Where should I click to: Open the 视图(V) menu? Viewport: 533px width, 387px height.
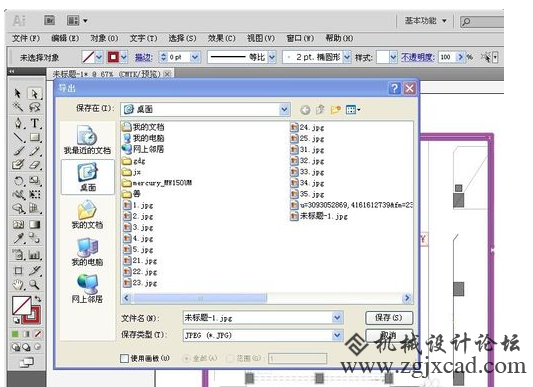point(261,38)
